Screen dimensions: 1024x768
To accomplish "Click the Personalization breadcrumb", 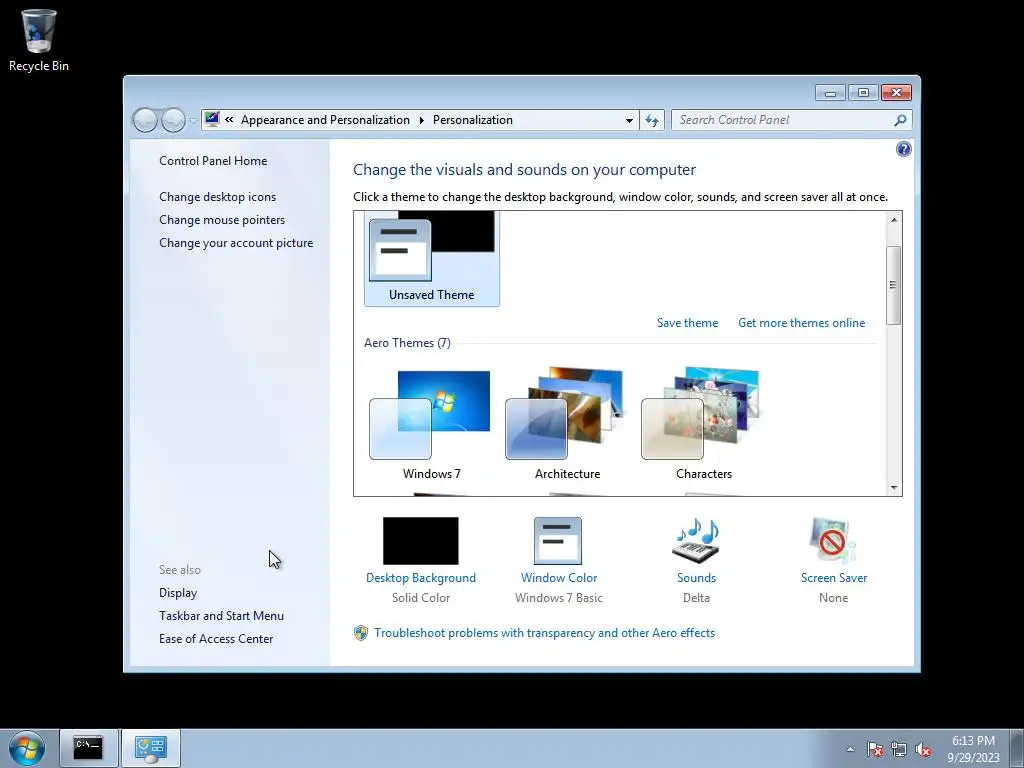I will pos(473,120).
